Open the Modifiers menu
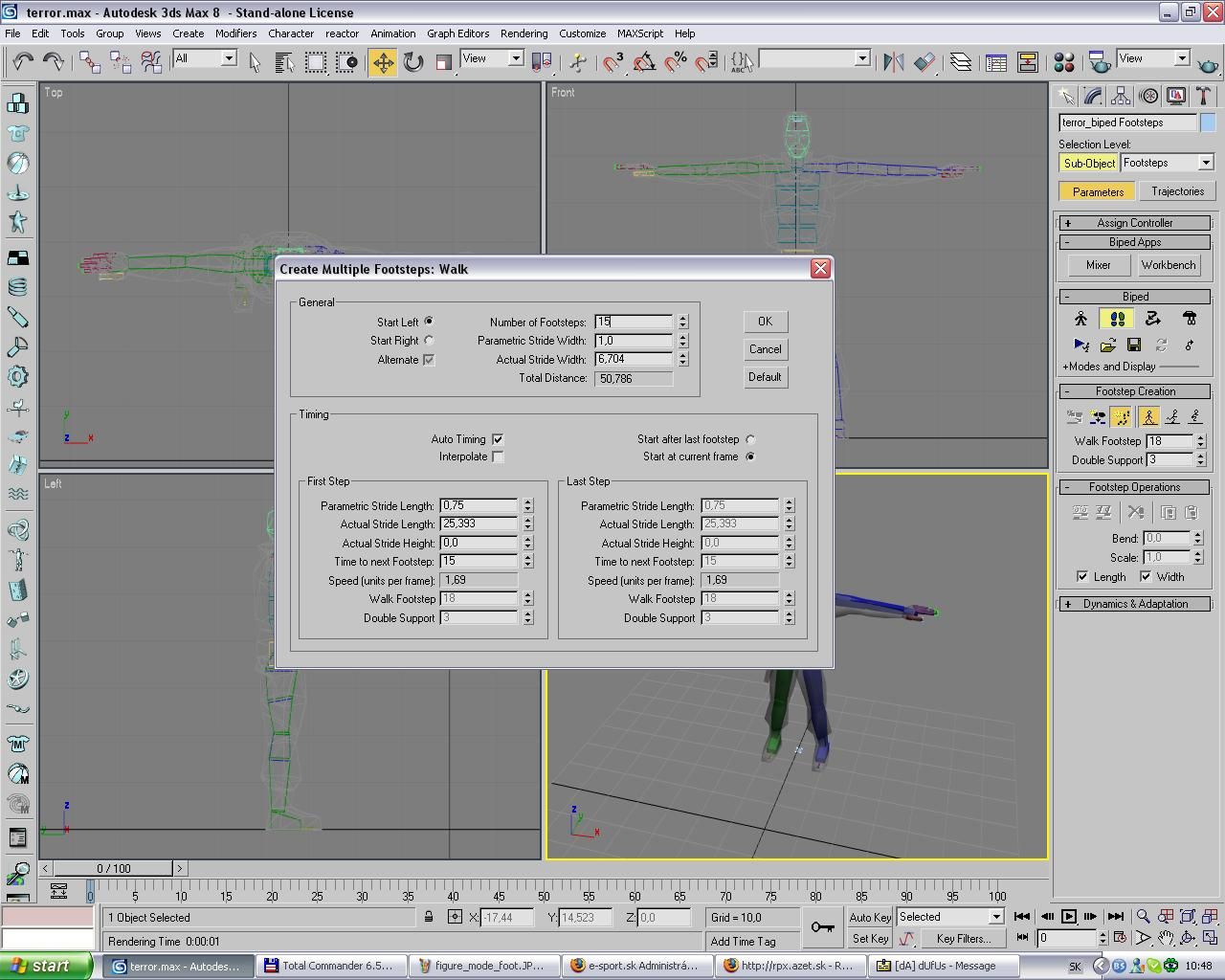Viewport: 1225px width, 980px height. pos(235,33)
